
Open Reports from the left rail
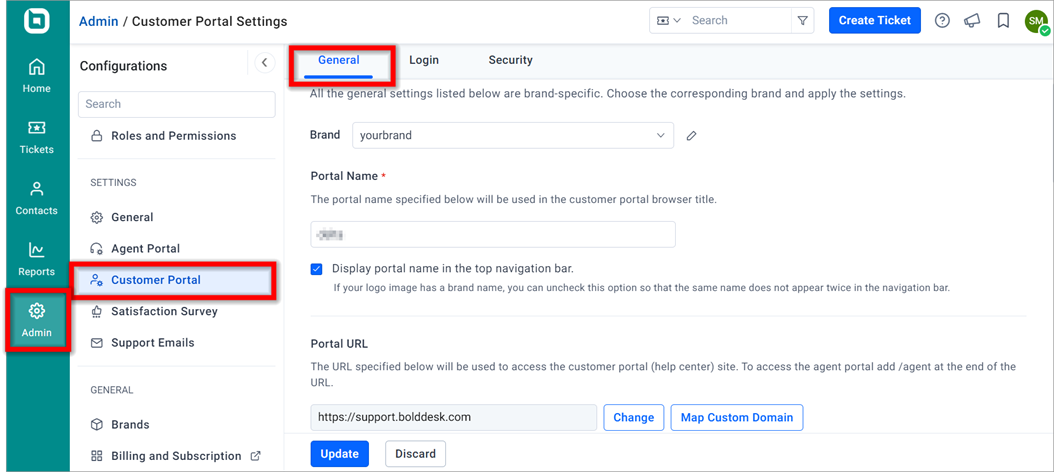(x=36, y=259)
